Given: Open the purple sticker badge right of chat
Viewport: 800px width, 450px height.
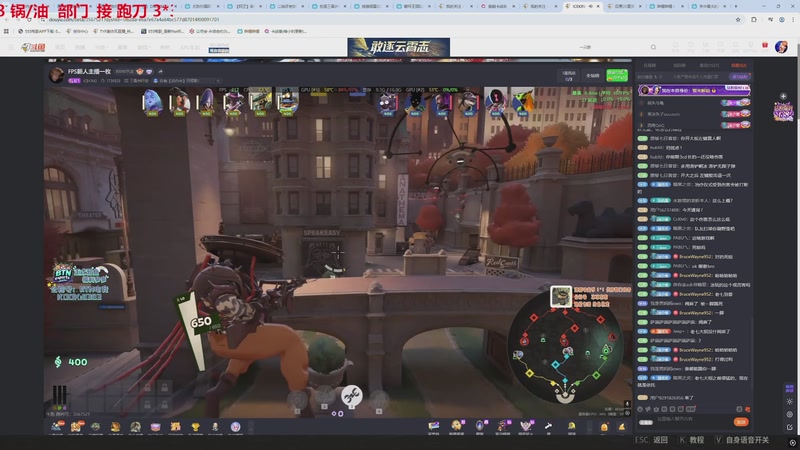Looking at the screenshot, I should (783, 112).
